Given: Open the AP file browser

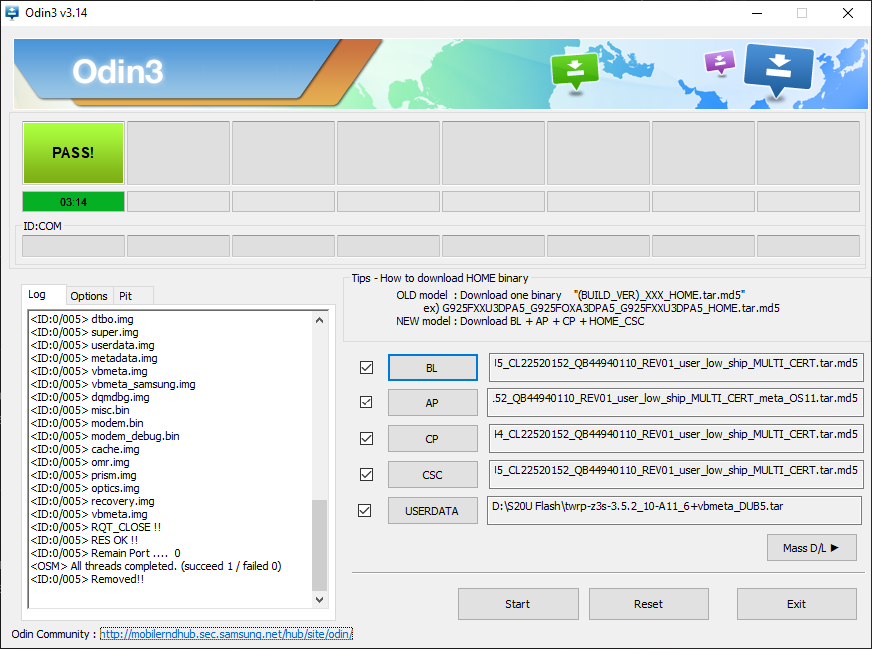Looking at the screenshot, I should (432, 403).
